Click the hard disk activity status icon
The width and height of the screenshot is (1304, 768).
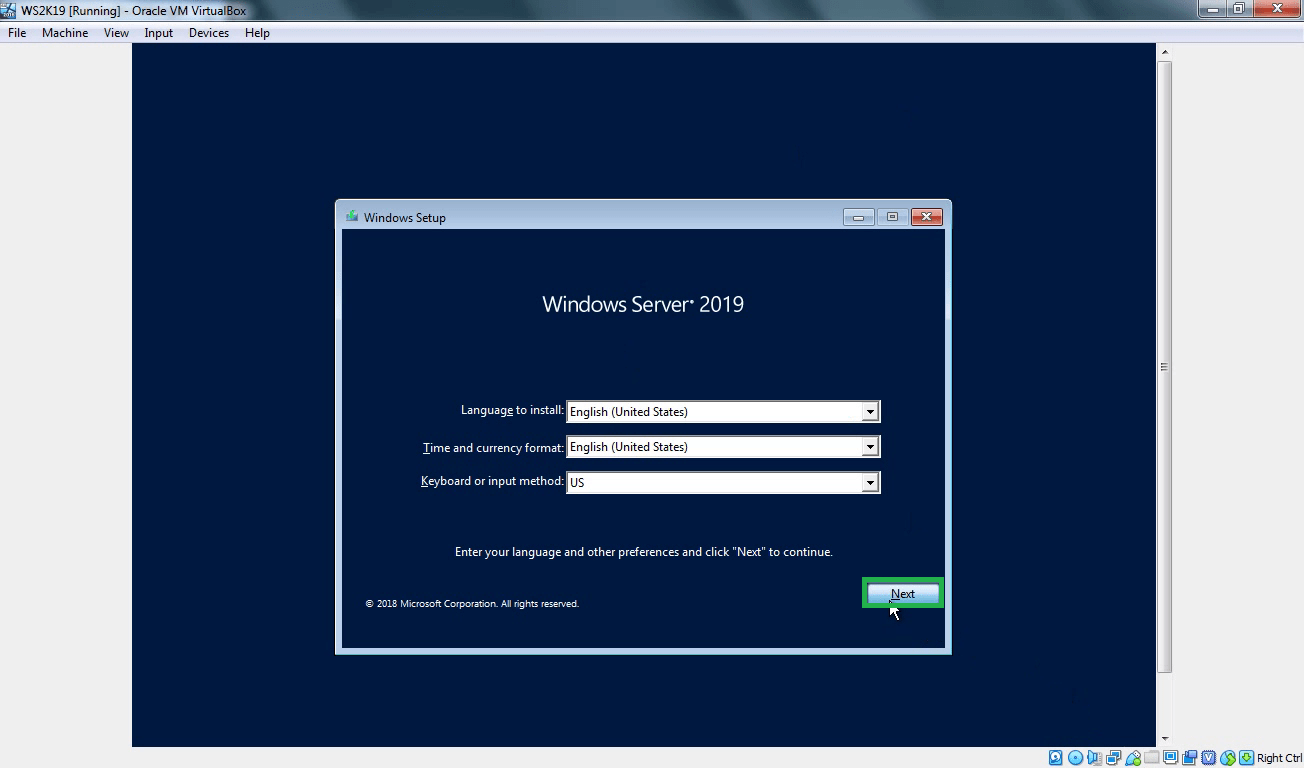1055,758
